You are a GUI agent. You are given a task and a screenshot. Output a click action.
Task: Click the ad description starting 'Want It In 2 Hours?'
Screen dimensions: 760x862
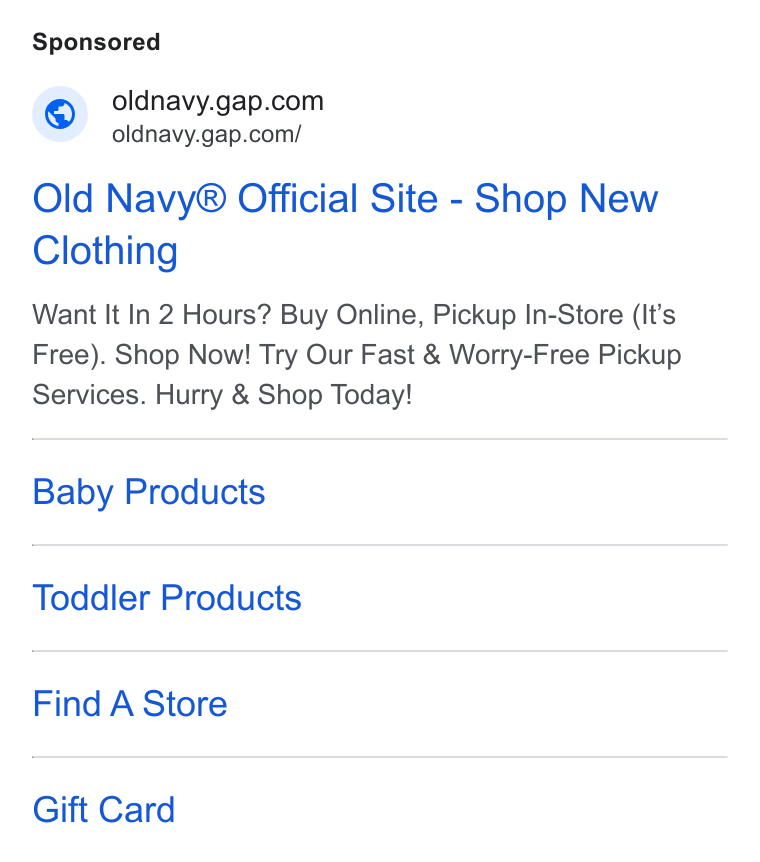tap(357, 355)
